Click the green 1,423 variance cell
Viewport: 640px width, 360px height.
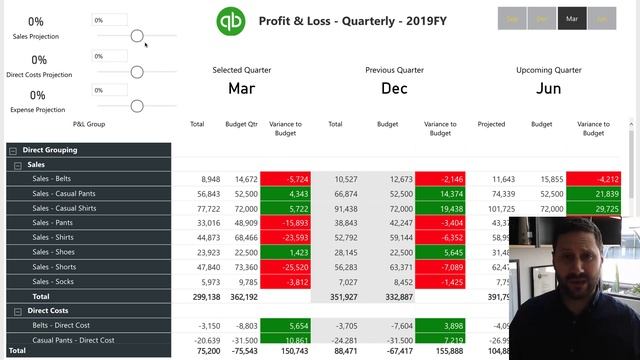point(285,252)
